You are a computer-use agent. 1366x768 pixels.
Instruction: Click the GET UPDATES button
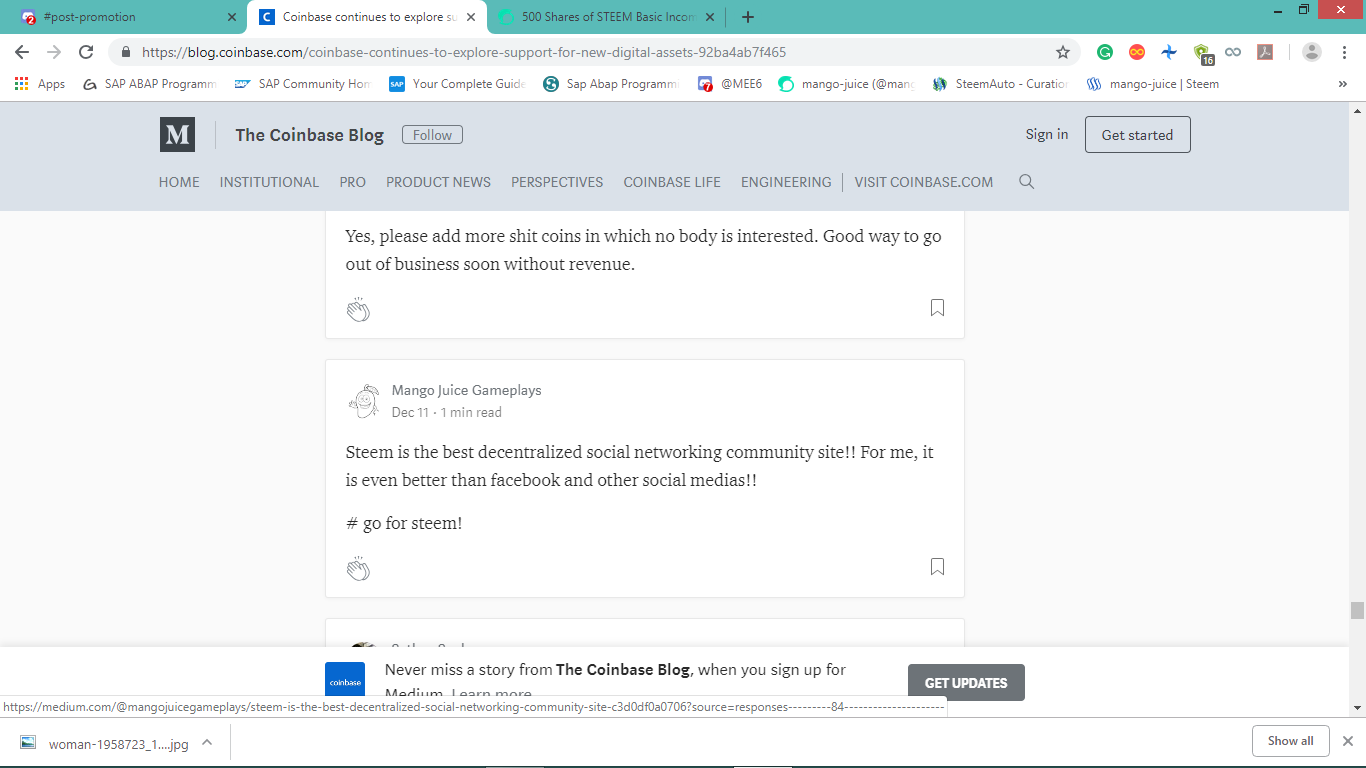click(x=966, y=683)
